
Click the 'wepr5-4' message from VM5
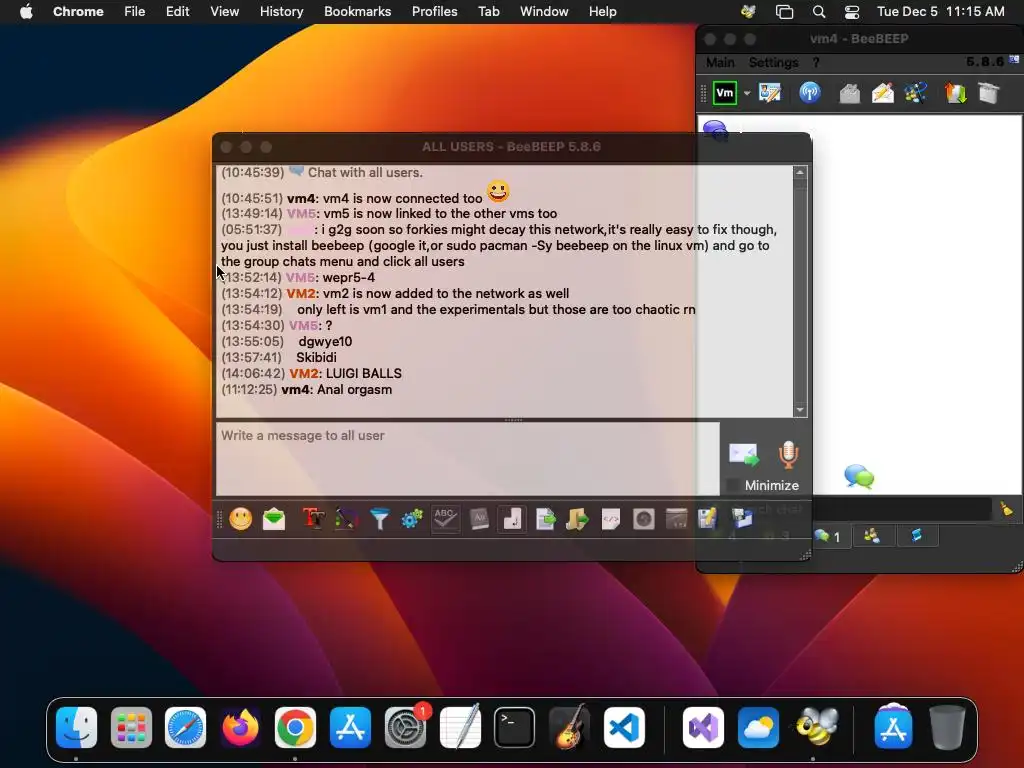pos(349,278)
